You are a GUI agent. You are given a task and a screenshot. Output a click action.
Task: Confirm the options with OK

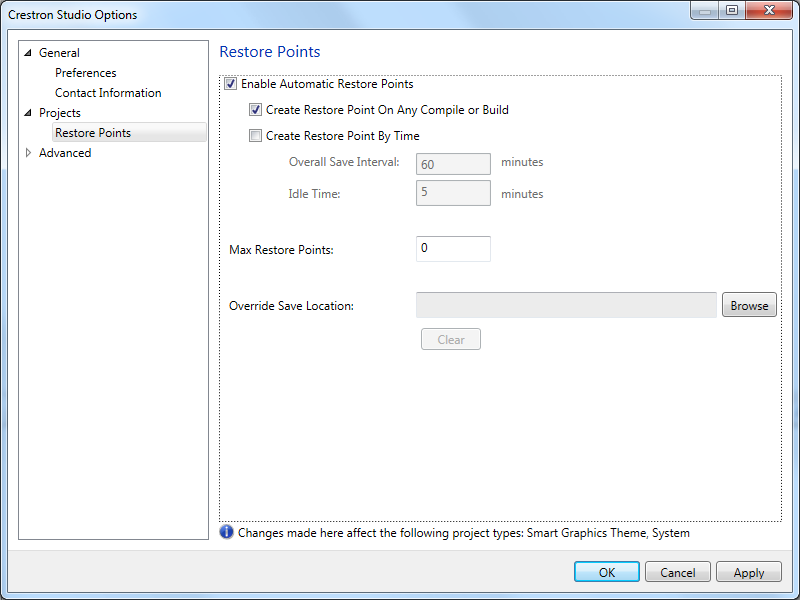click(607, 572)
